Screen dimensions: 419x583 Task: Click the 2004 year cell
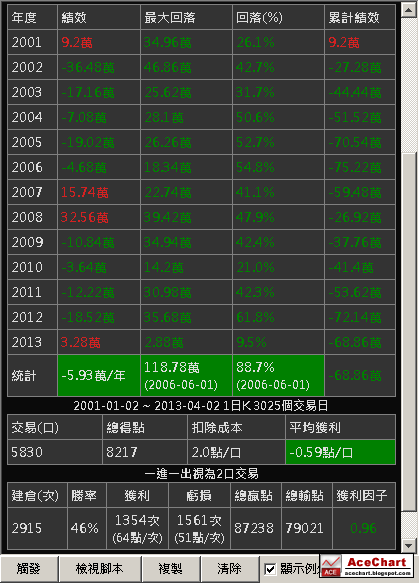32,117
